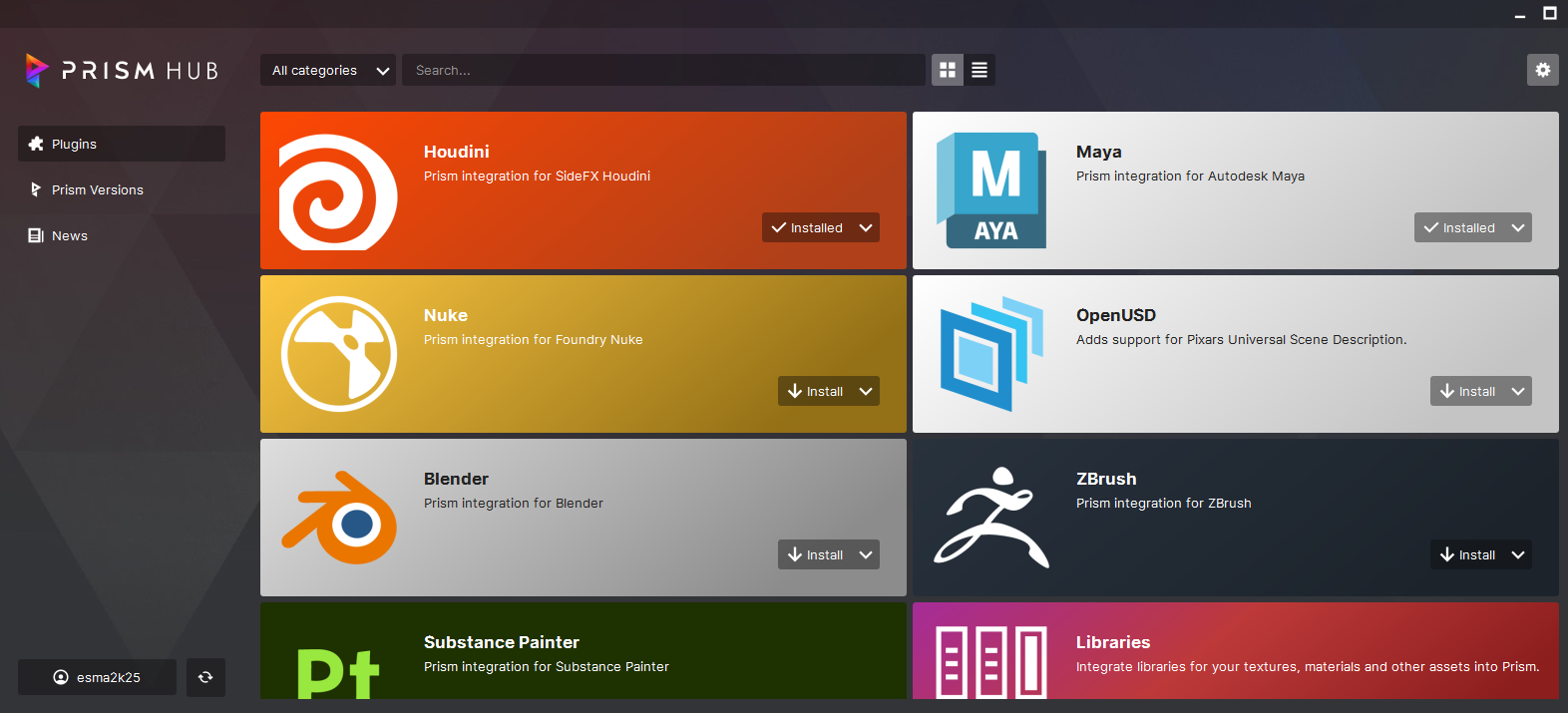Click the Nuke radiation logo

click(x=339, y=354)
